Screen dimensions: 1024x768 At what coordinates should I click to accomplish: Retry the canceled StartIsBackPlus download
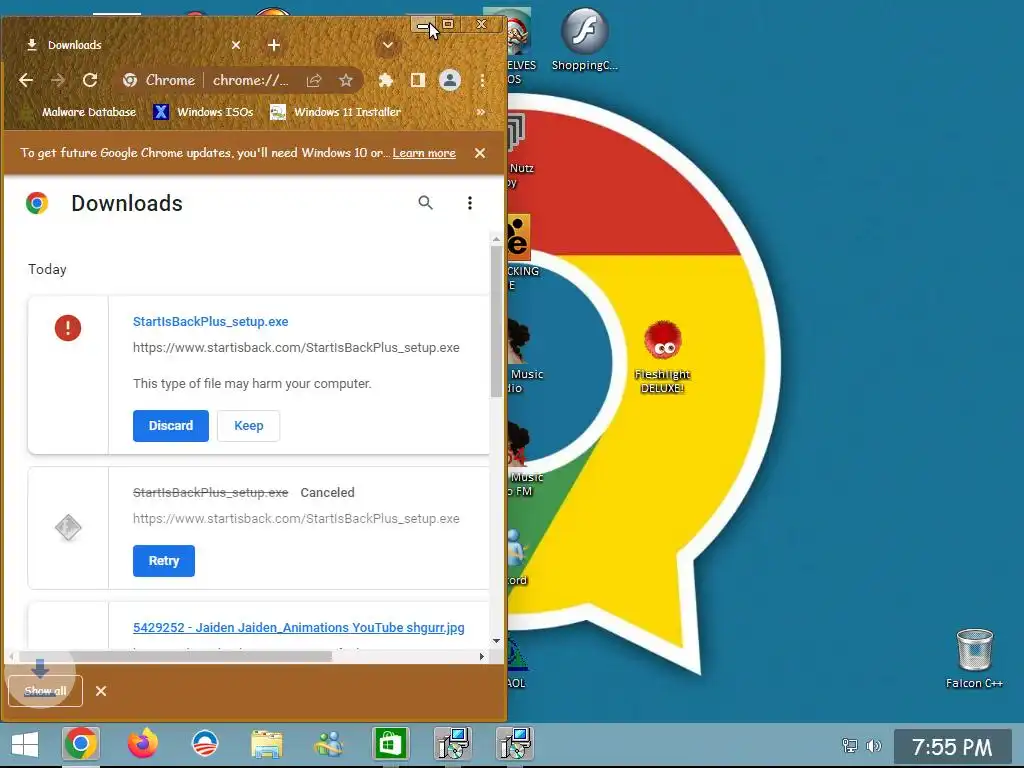164,561
